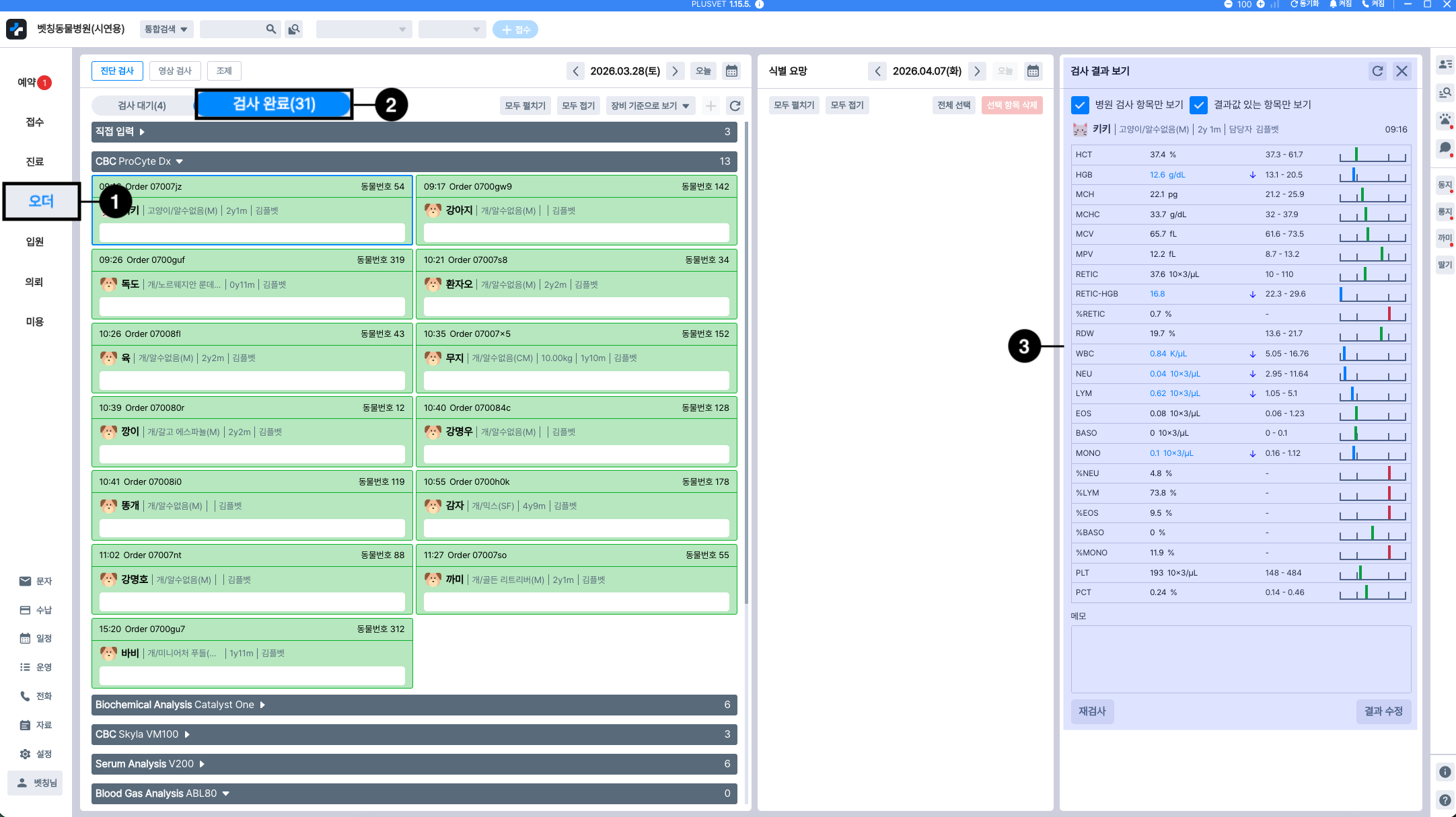
Task: Click the 결과 수정 button
Action: coord(1383,711)
